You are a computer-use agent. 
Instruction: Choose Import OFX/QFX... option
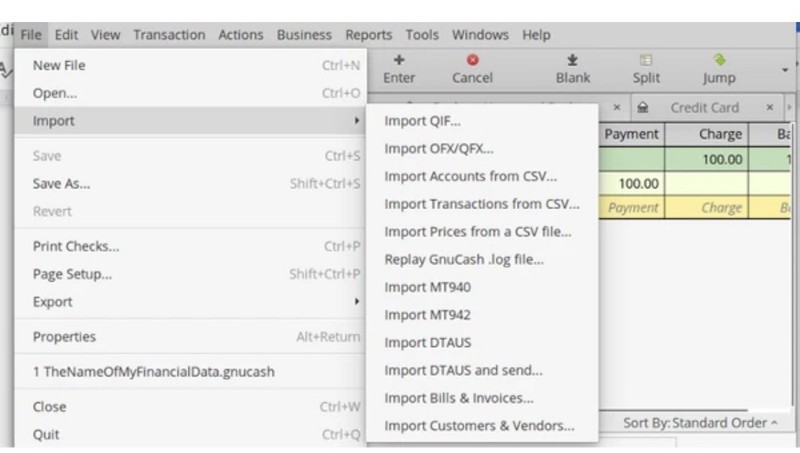pyautogui.click(x=482, y=148)
